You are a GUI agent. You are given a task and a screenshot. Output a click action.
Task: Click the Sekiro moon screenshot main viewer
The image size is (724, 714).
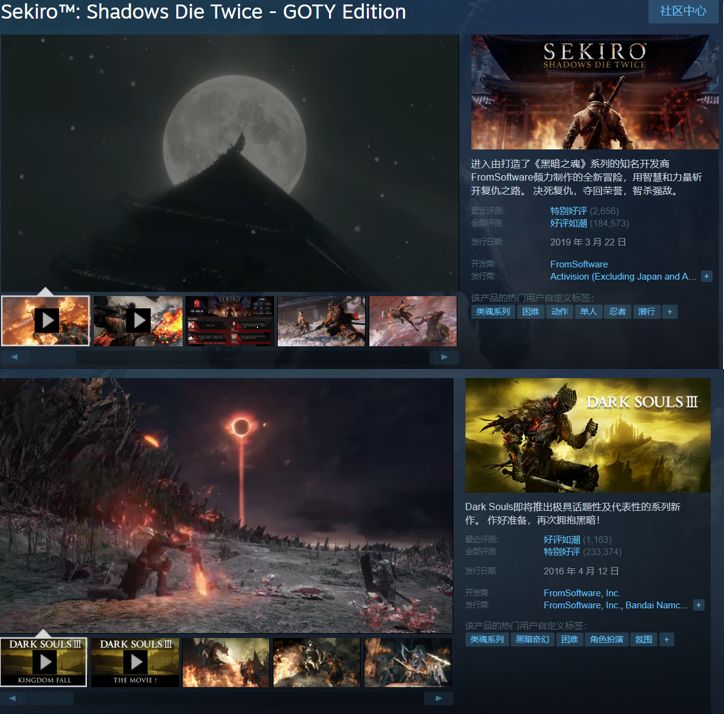coord(229,162)
